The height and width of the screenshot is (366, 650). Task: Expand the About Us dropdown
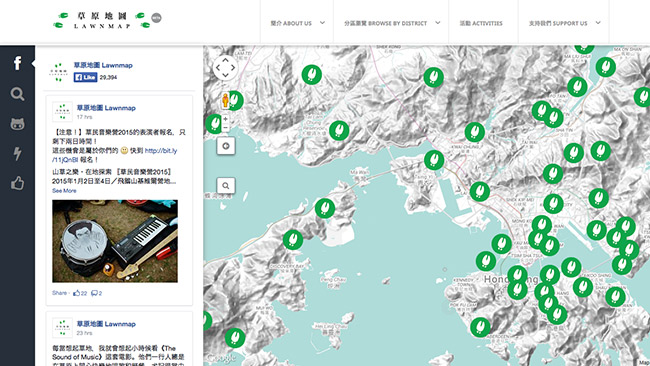[297, 23]
